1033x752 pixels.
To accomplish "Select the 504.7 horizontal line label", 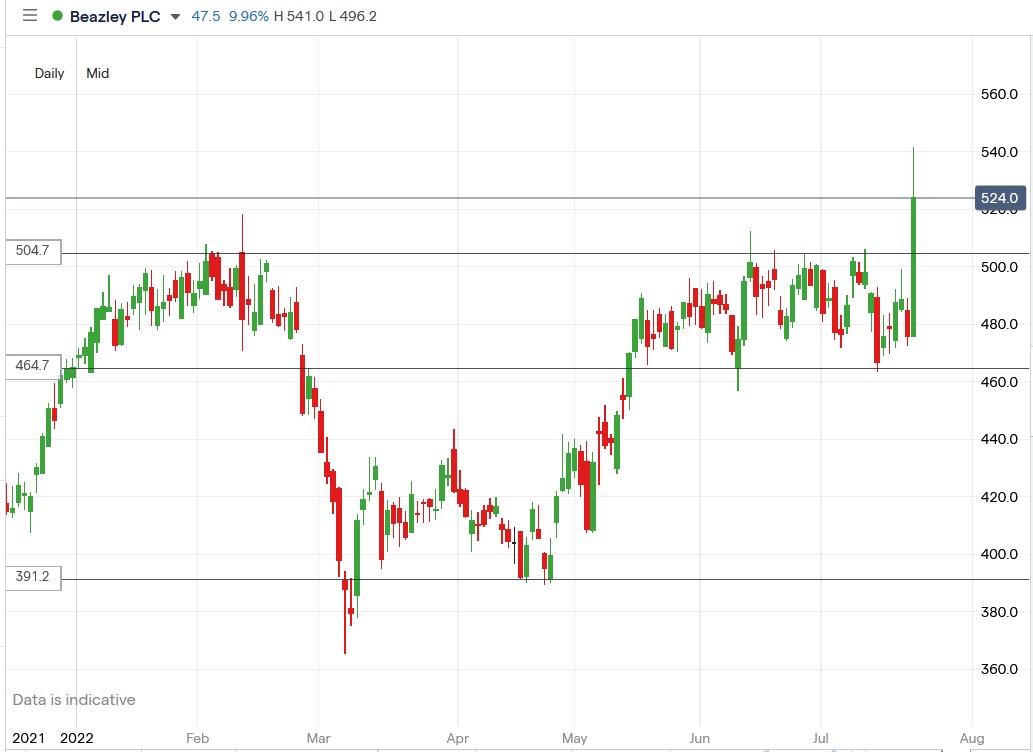I will 33,251.
